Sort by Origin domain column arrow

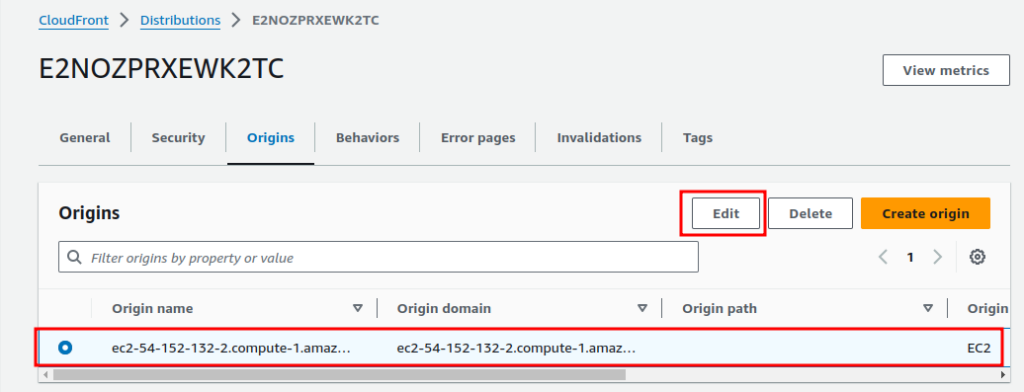tap(643, 308)
